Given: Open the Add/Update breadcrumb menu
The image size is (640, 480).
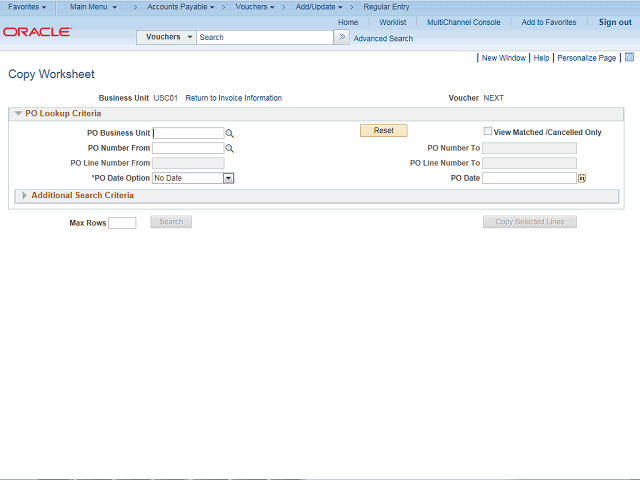Looking at the screenshot, I should (x=319, y=7).
